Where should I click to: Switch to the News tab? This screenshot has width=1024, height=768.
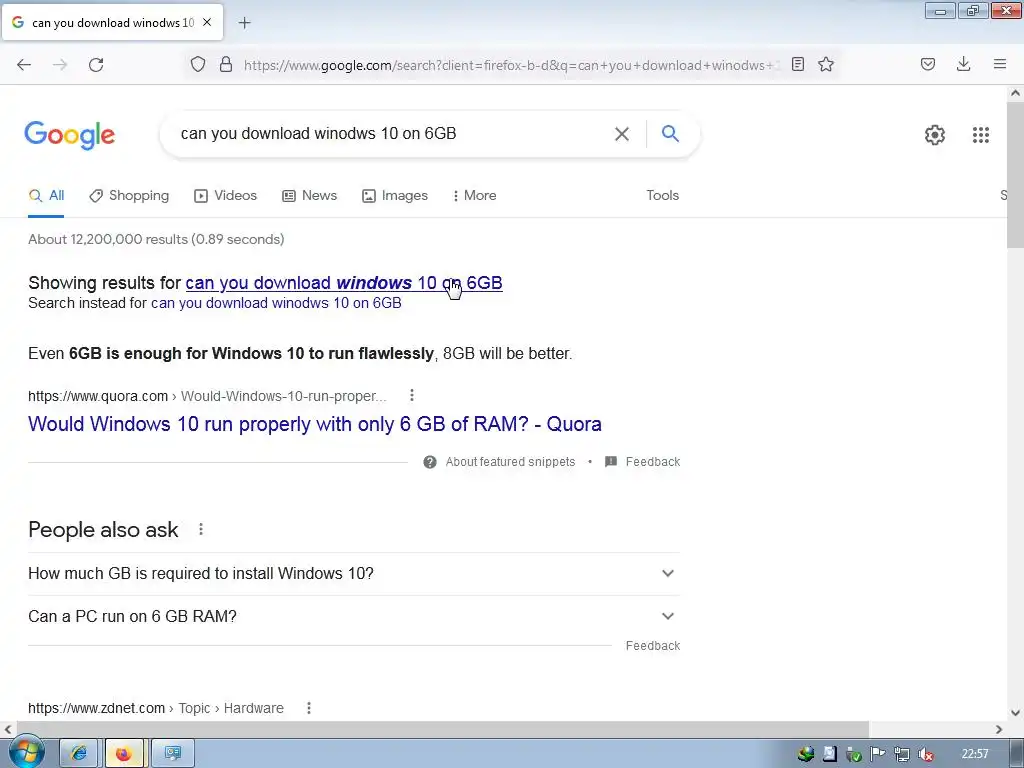[310, 195]
